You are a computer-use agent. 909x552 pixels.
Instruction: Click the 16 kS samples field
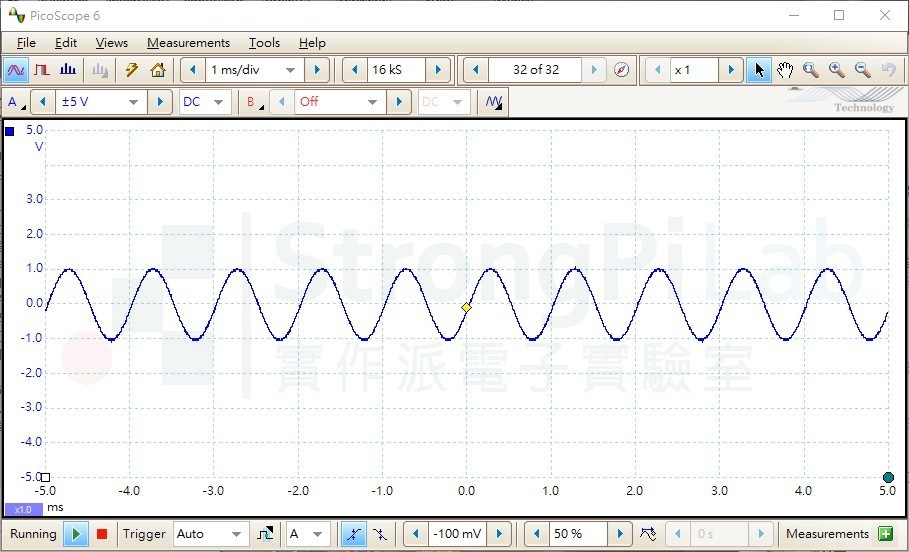point(396,70)
